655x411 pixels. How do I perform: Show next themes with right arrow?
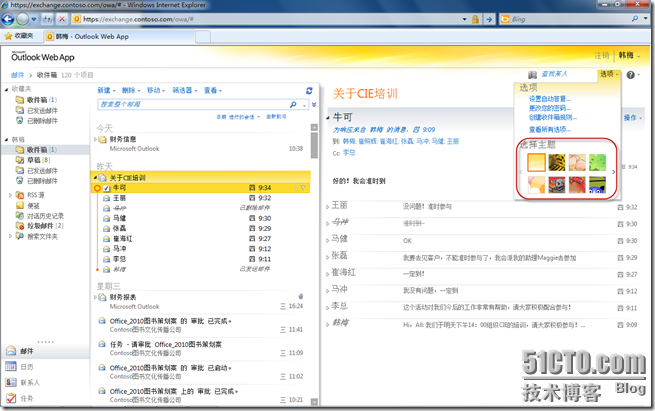[613, 172]
